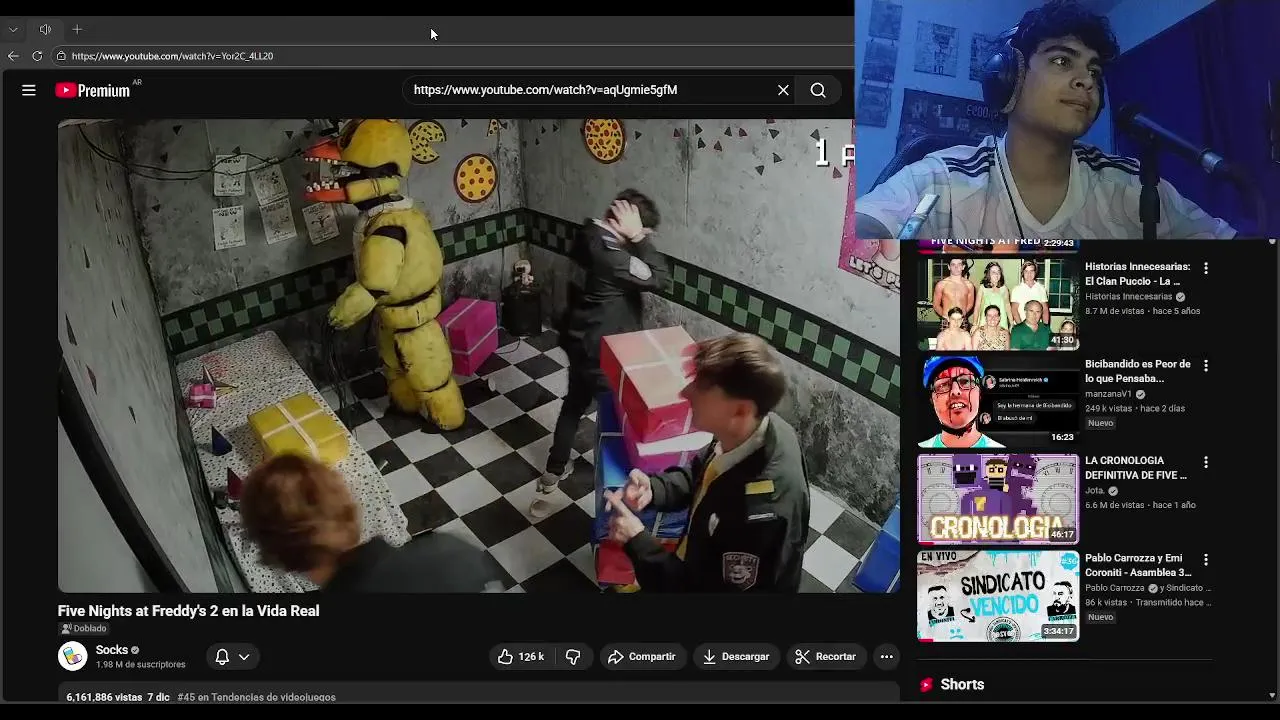
Task: Open more actions three-dot menu under video
Action: pos(886,656)
